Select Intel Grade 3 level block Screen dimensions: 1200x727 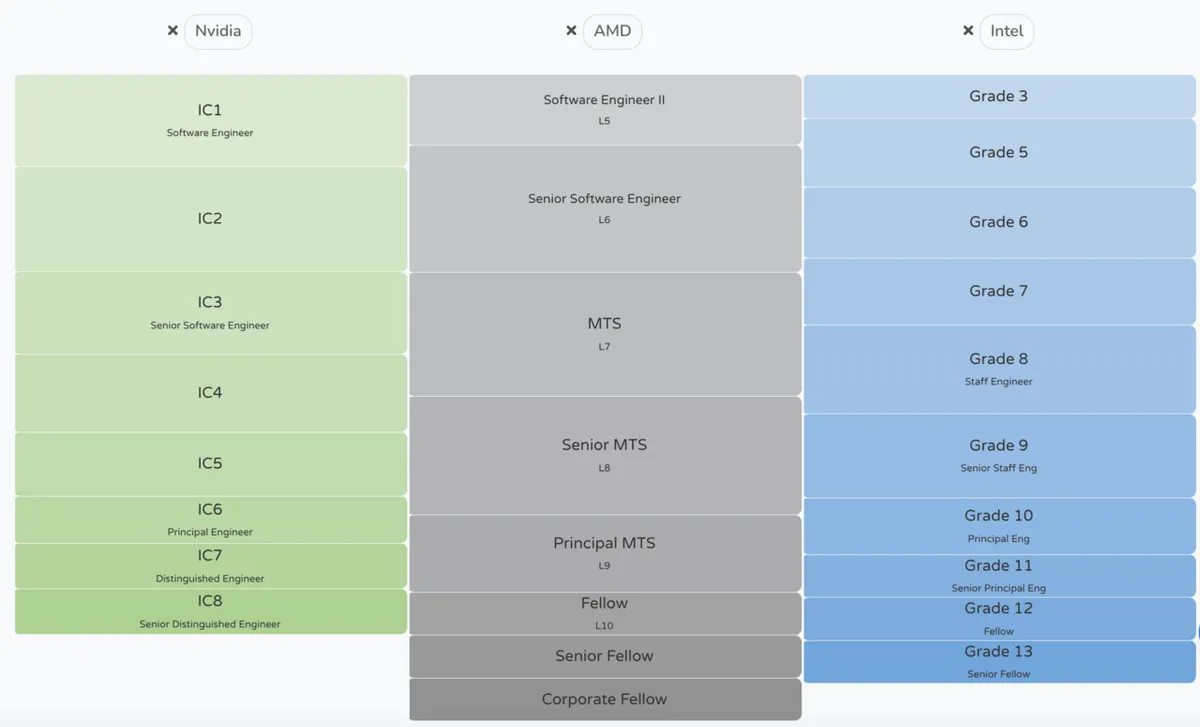click(x=998, y=96)
